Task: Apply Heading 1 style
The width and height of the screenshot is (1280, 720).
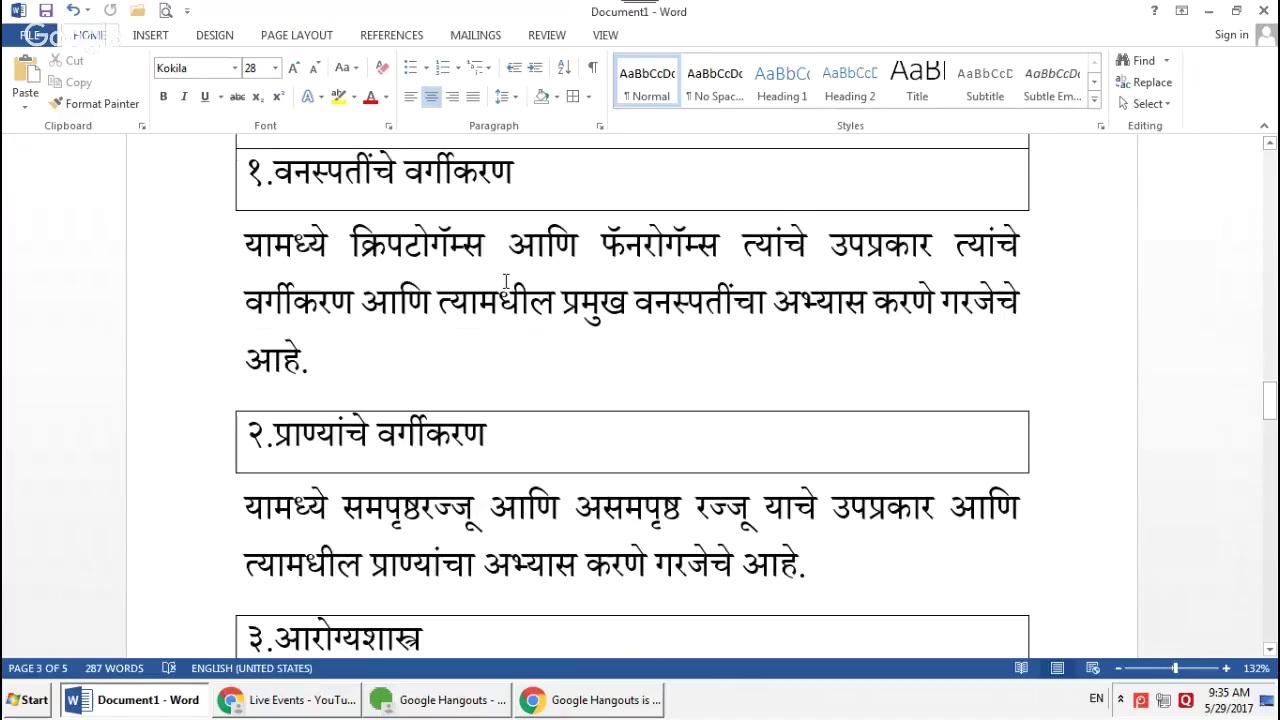Action: pos(782,83)
